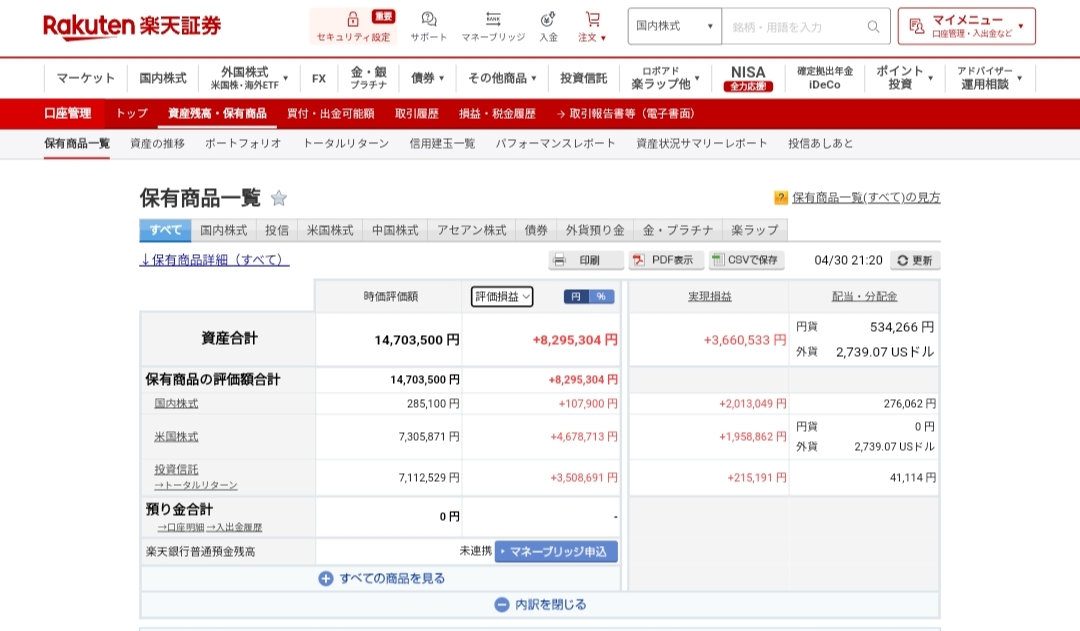Open the FX nav item
The image size is (1080, 631).
(x=319, y=79)
